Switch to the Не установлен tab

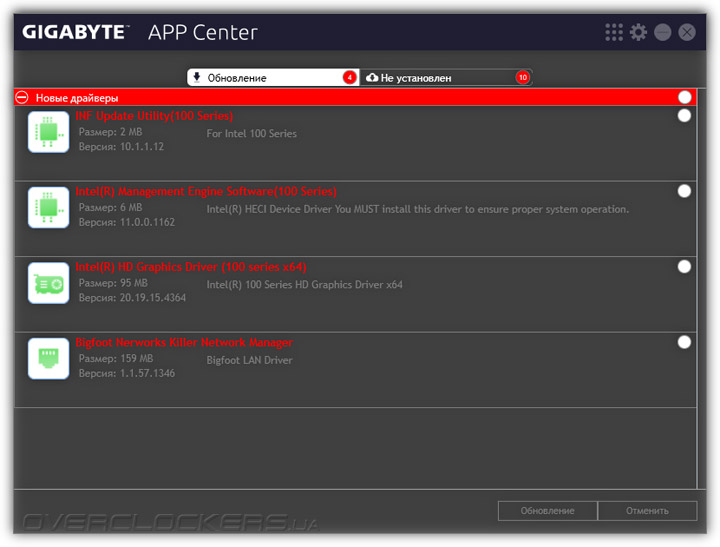[x=446, y=78]
